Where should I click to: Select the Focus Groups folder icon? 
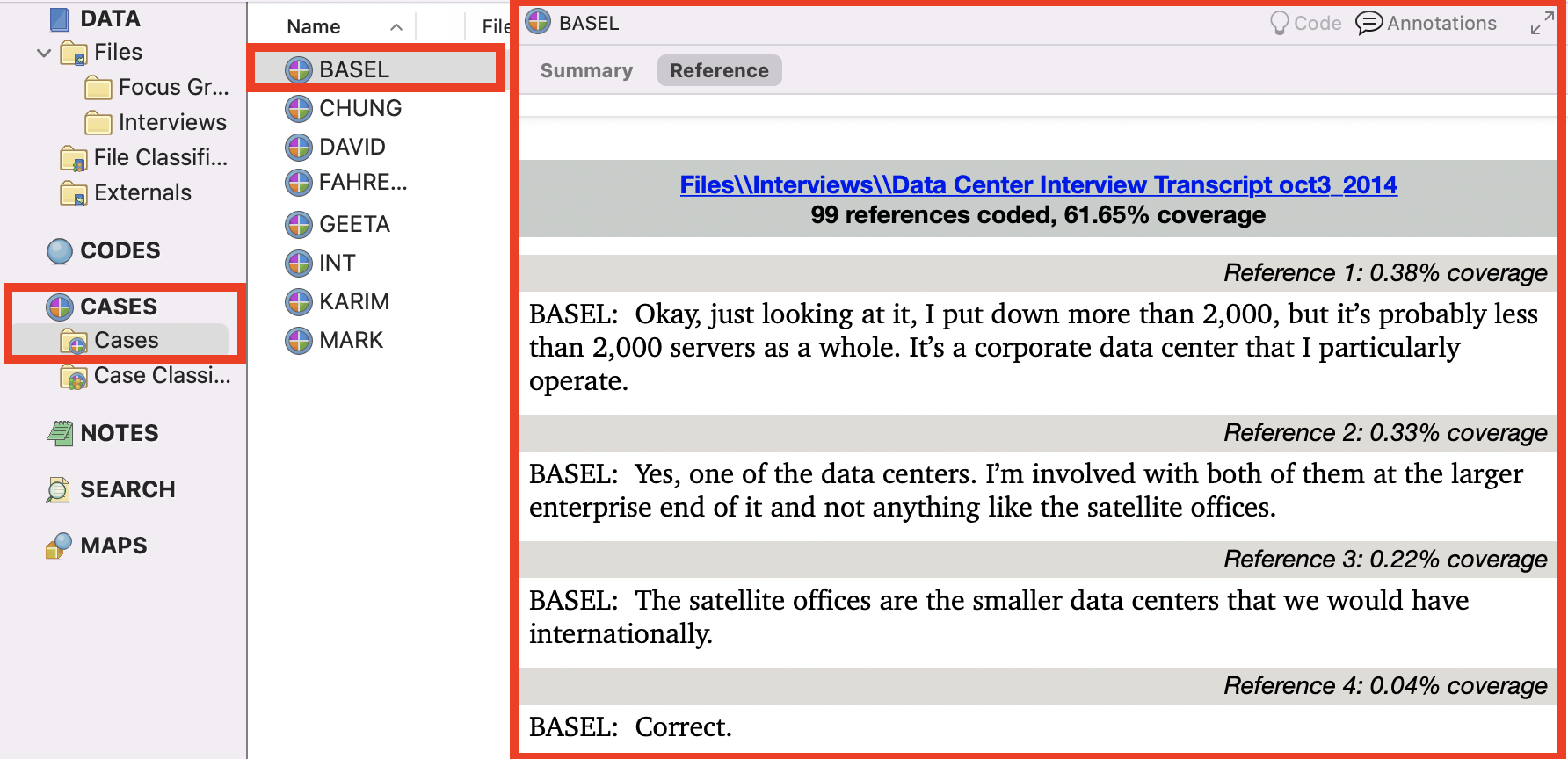point(98,88)
